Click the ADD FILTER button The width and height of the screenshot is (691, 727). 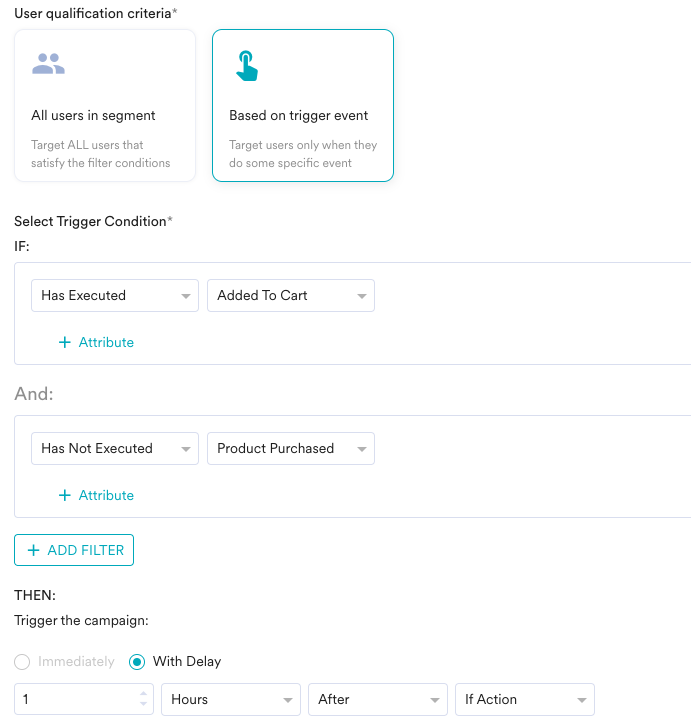pos(74,550)
